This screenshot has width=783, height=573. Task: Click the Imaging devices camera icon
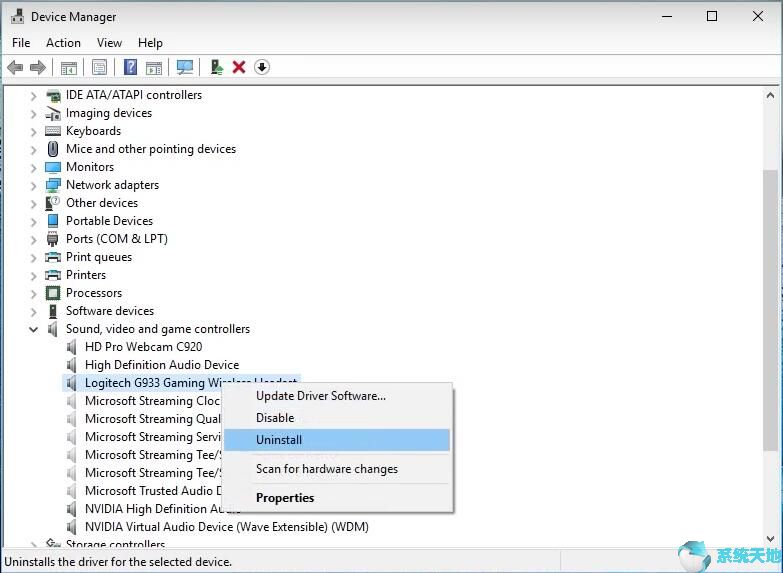(53, 113)
